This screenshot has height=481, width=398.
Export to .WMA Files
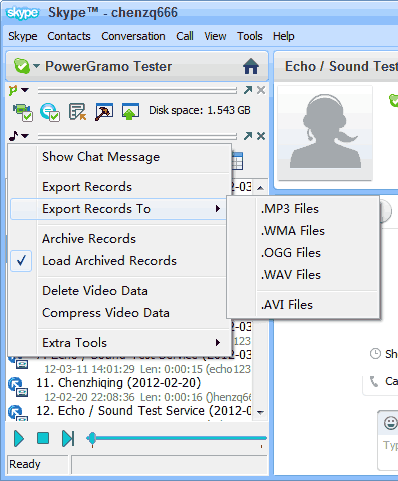point(303,231)
